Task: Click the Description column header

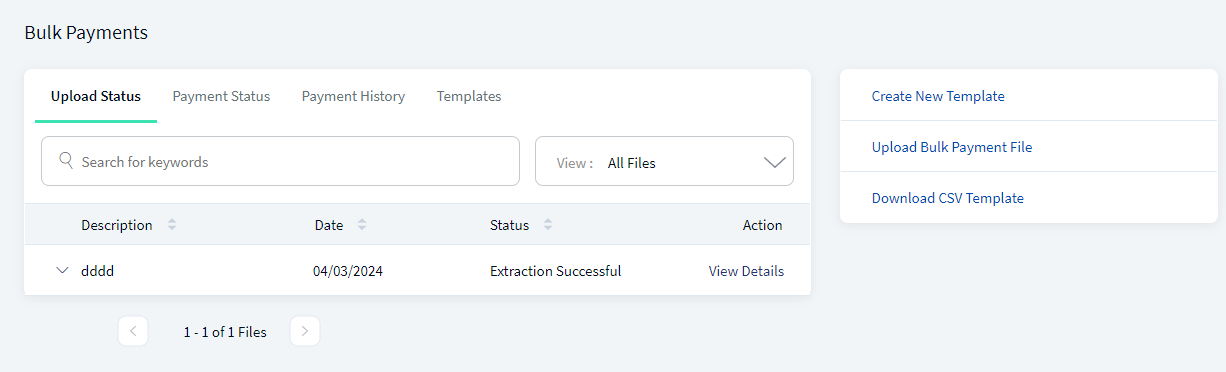Action: click(117, 225)
